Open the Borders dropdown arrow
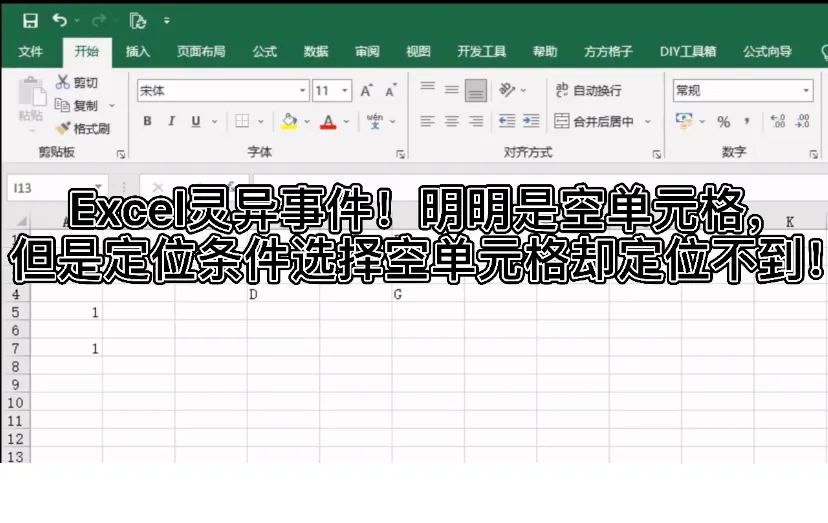This screenshot has width=828, height=523. tap(261, 122)
